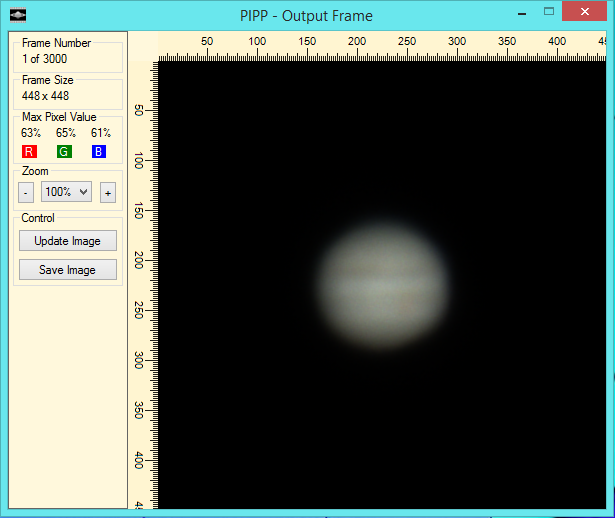Viewport: 615px width, 518px height.
Task: Click the 'Zoom' group label
Action: pyautogui.click(x=35, y=171)
